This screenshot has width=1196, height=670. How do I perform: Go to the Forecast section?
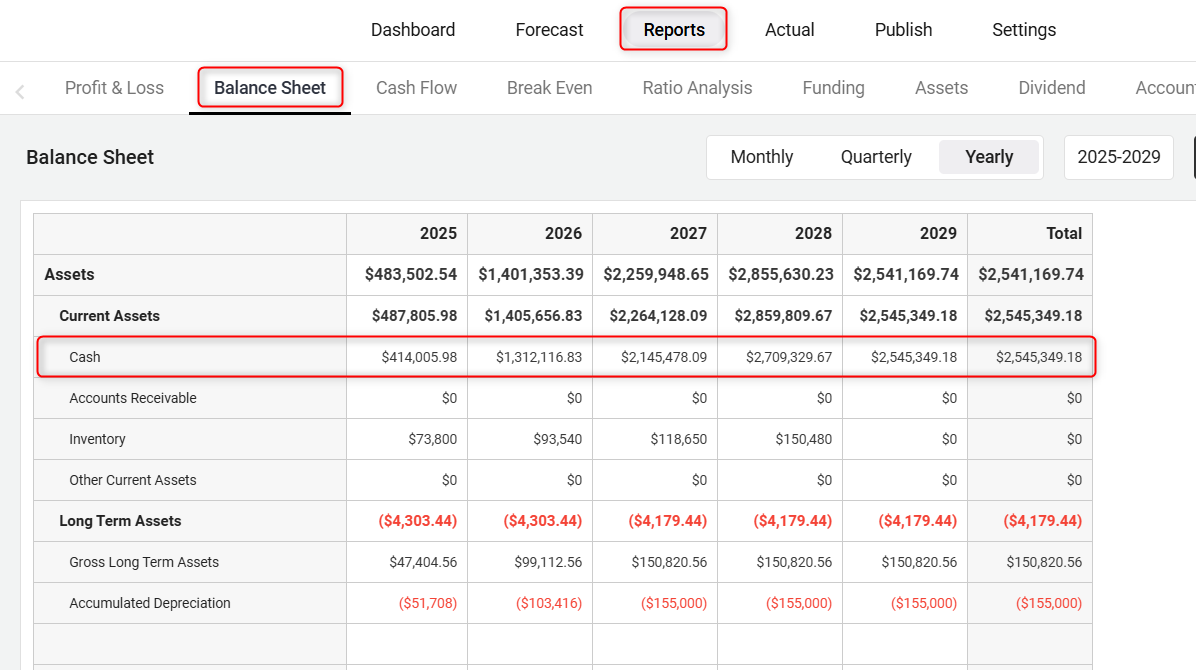tap(549, 30)
